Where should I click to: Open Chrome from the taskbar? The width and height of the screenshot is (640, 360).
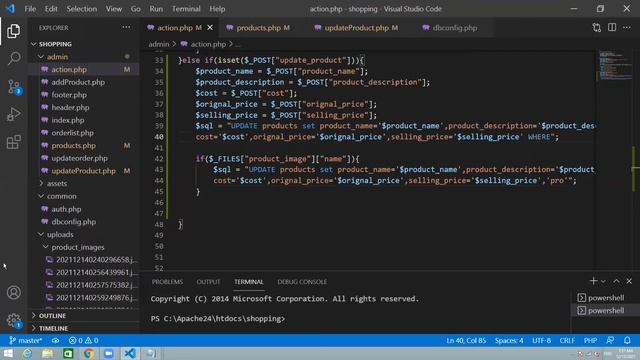click(89, 353)
